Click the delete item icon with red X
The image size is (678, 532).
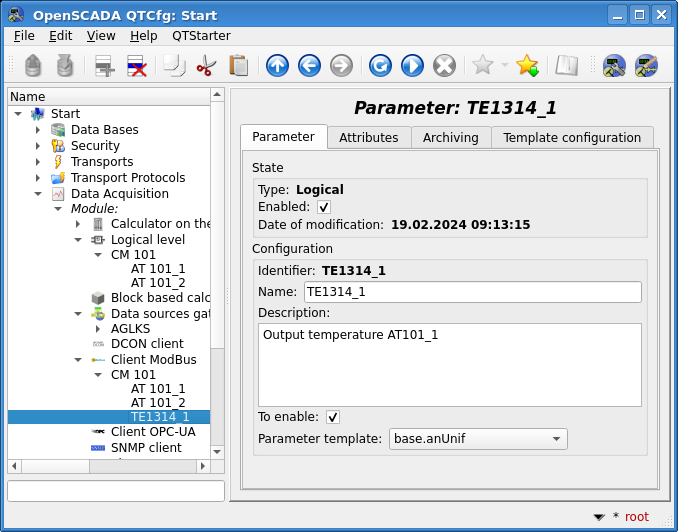coord(137,66)
